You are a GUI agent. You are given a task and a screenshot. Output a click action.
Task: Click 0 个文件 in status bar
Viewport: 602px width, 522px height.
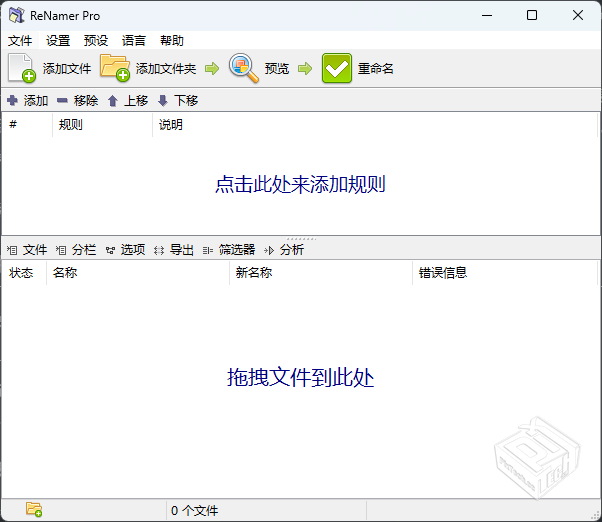194,510
